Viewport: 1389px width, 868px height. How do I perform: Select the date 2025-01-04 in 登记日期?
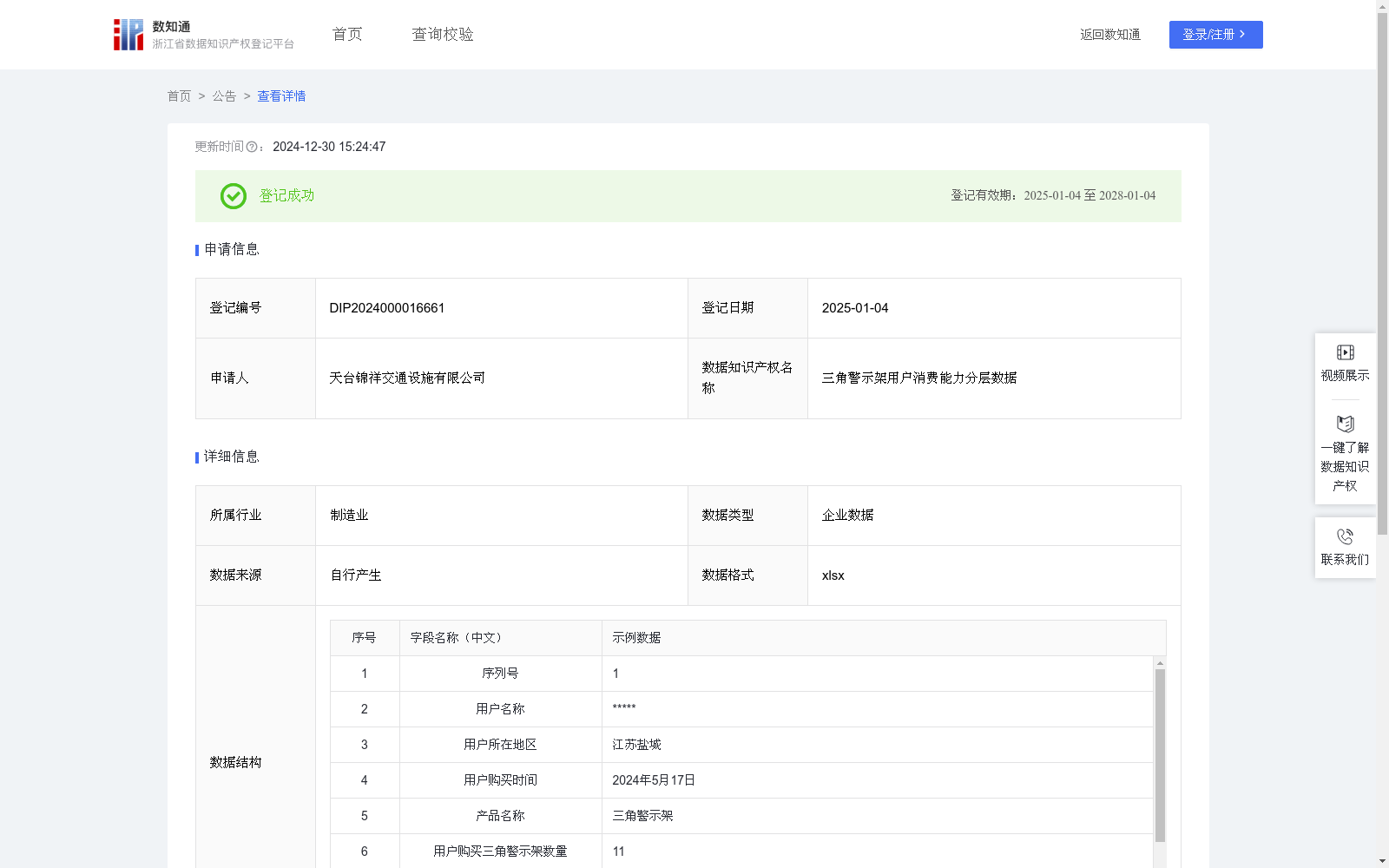(855, 308)
